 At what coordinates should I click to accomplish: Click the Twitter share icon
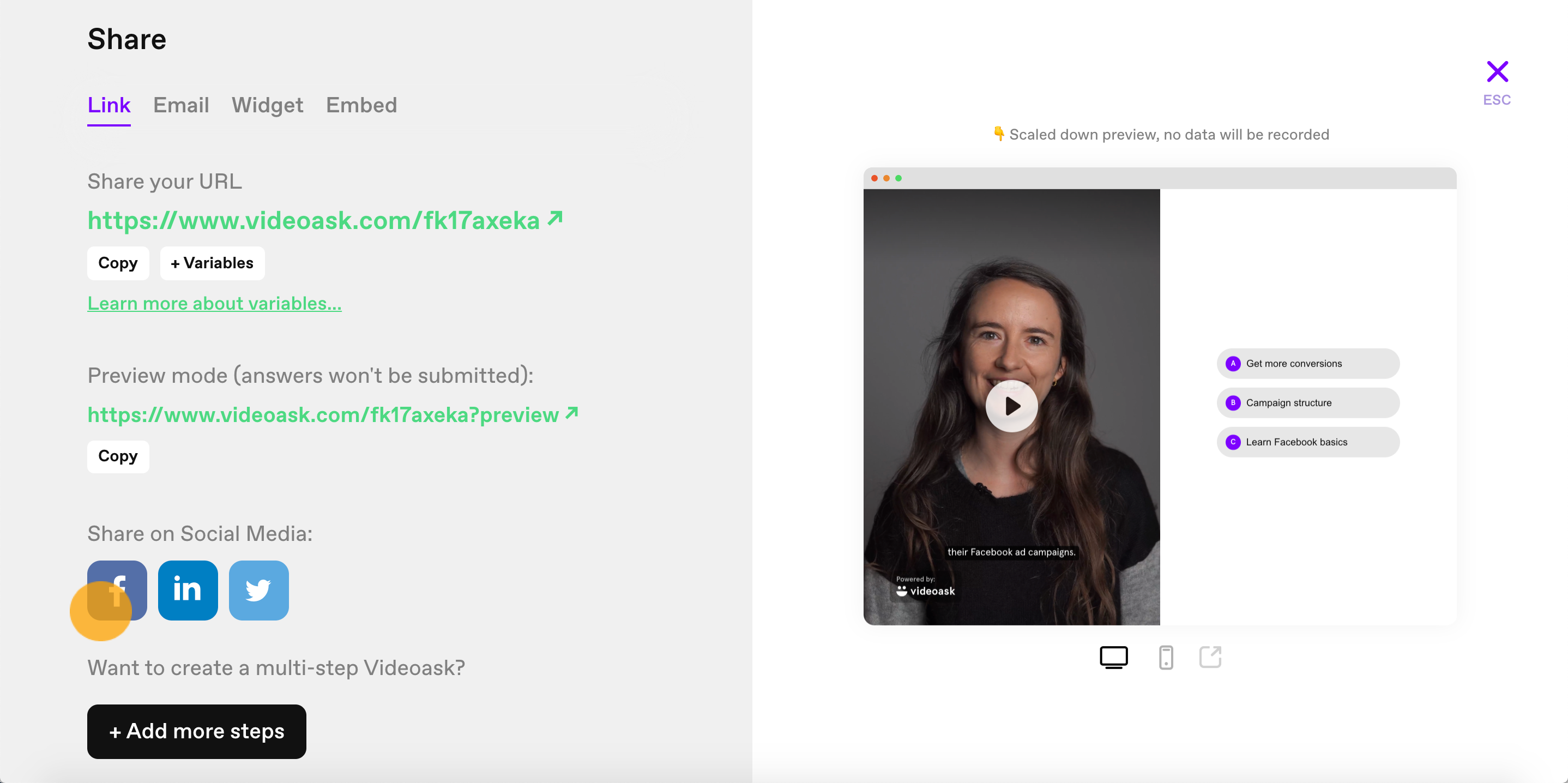[258, 590]
